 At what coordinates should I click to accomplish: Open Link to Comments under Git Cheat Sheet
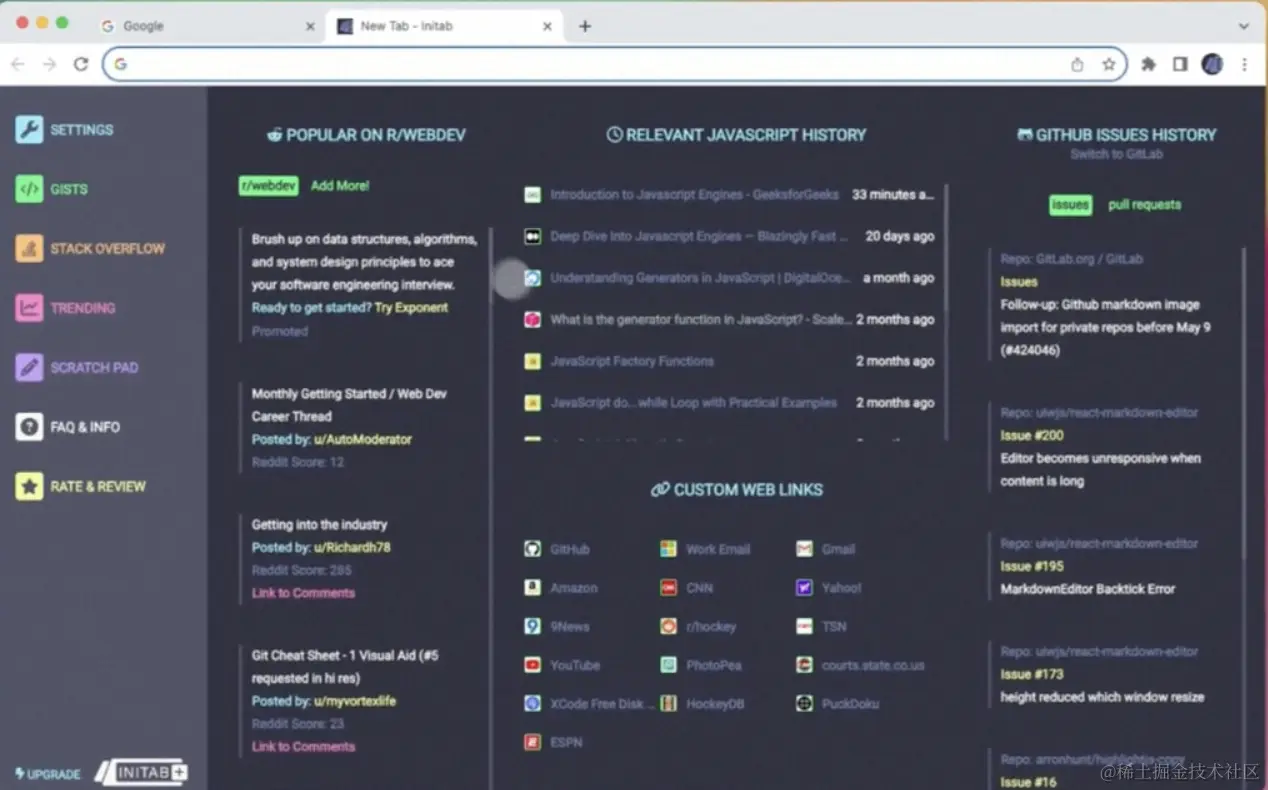(303, 746)
